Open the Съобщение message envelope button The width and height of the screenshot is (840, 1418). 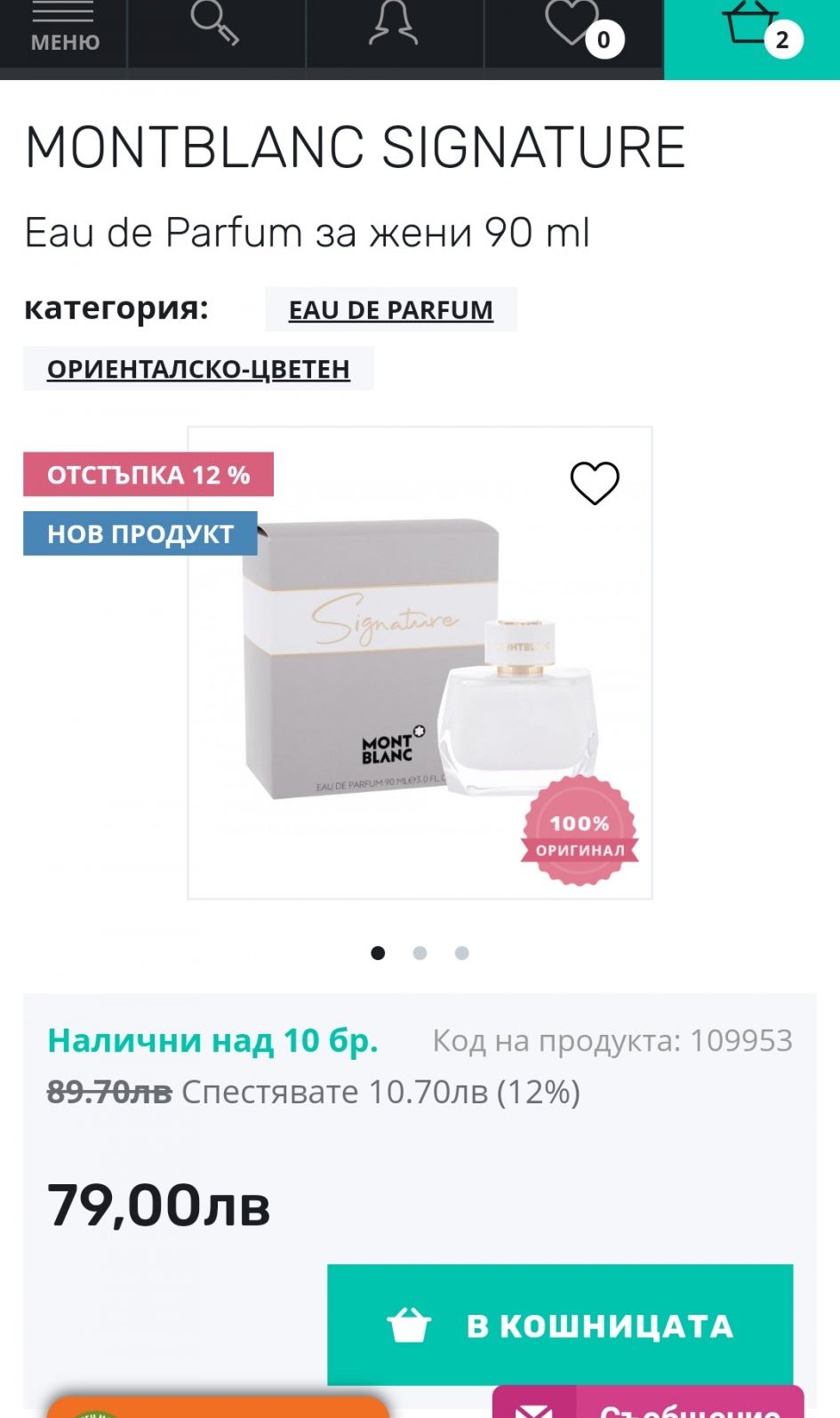coord(648,1402)
